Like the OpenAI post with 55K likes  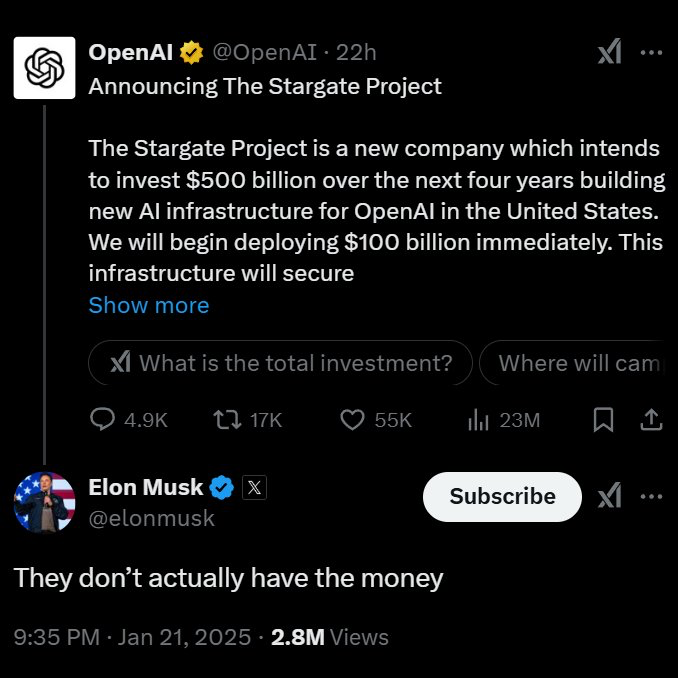tap(352, 420)
